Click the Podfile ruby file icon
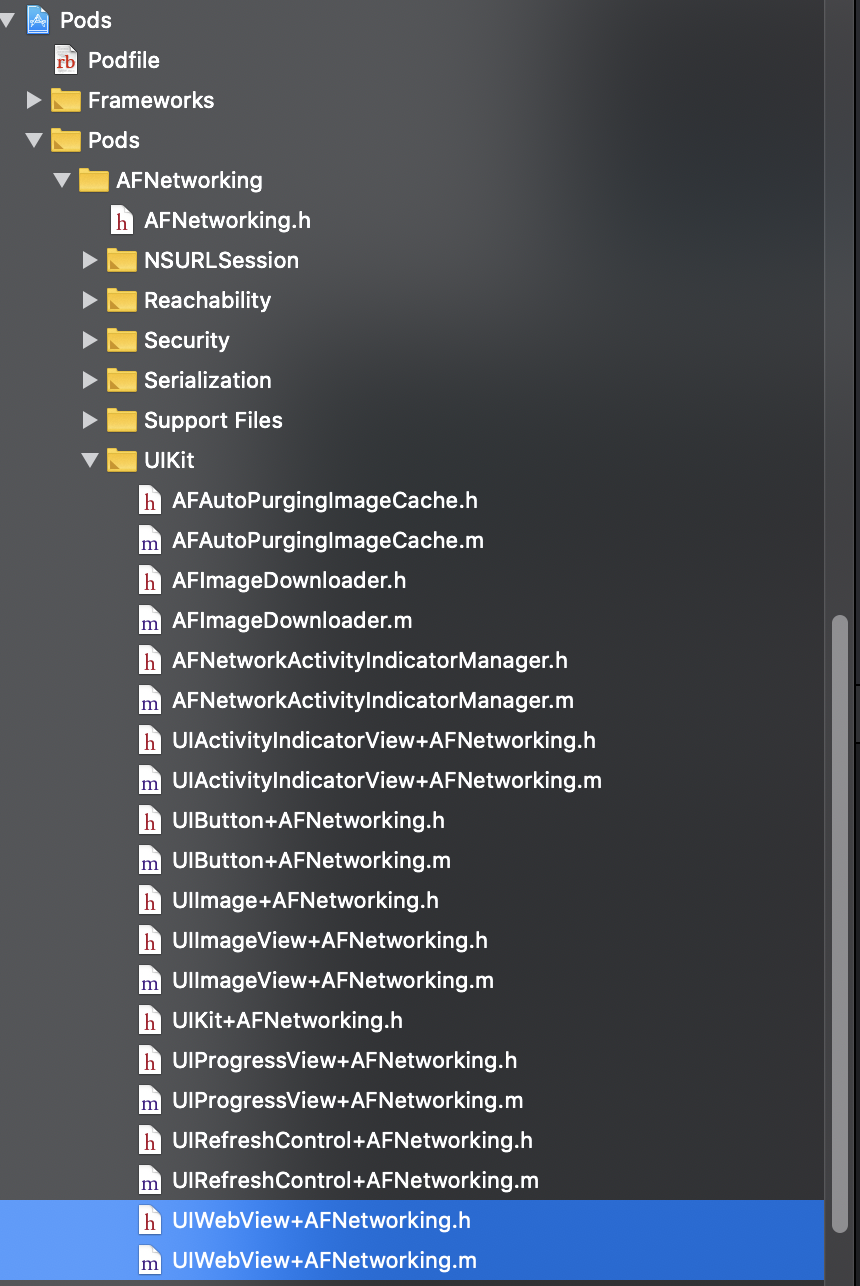This screenshot has width=860, height=1286. click(x=66, y=60)
